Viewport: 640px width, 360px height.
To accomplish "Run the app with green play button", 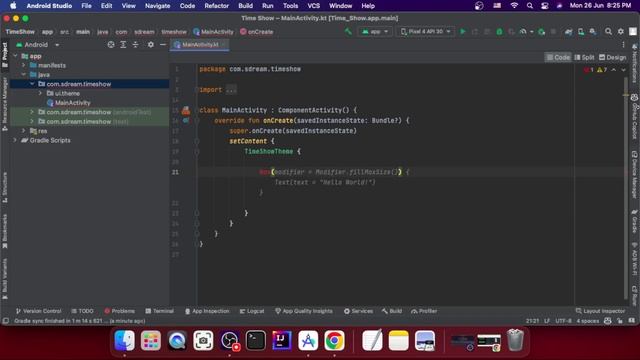I will 462,31.
